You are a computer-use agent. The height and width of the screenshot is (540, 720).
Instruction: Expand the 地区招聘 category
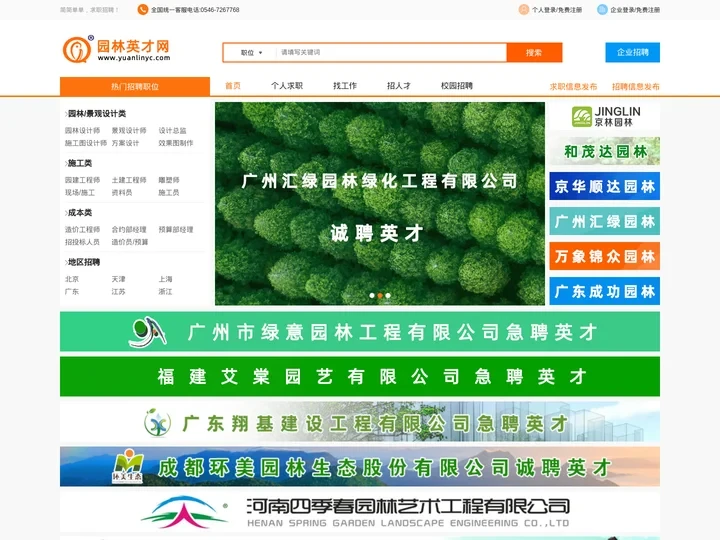pos(83,262)
